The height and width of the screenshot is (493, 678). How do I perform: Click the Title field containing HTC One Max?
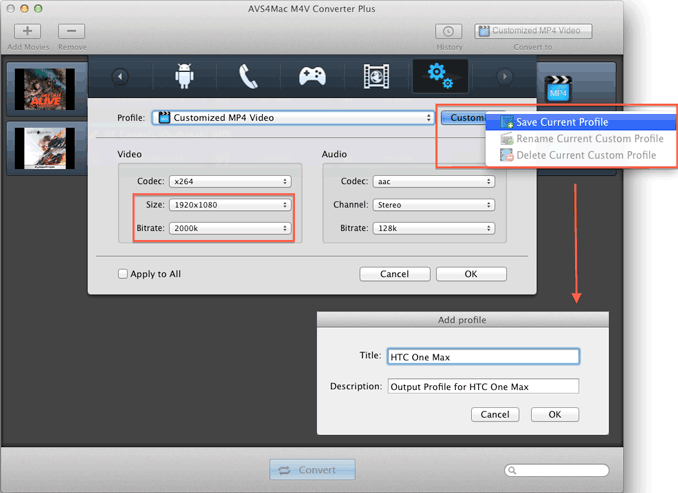point(483,357)
